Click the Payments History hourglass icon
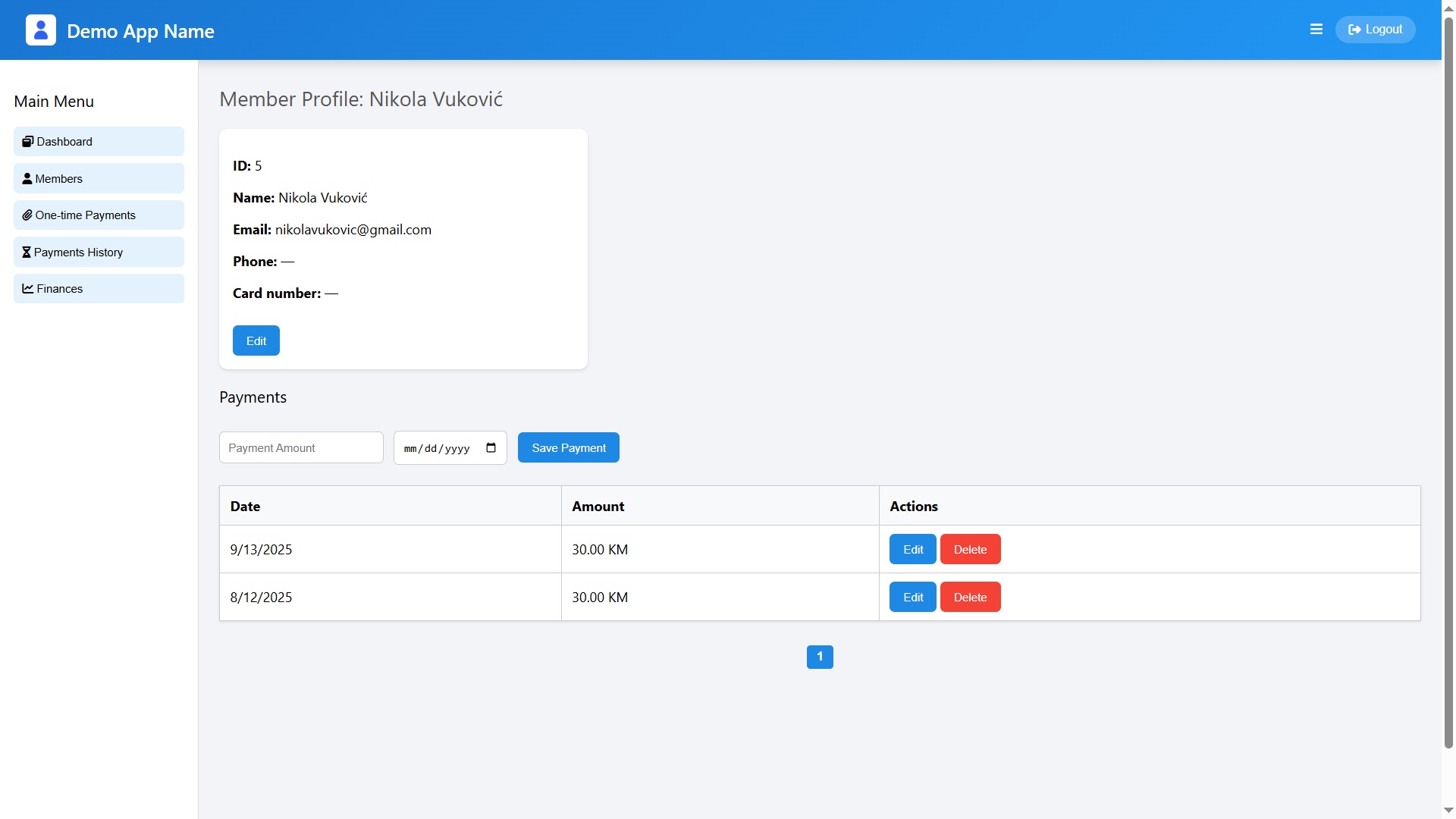The height and width of the screenshot is (819, 1456). (27, 253)
